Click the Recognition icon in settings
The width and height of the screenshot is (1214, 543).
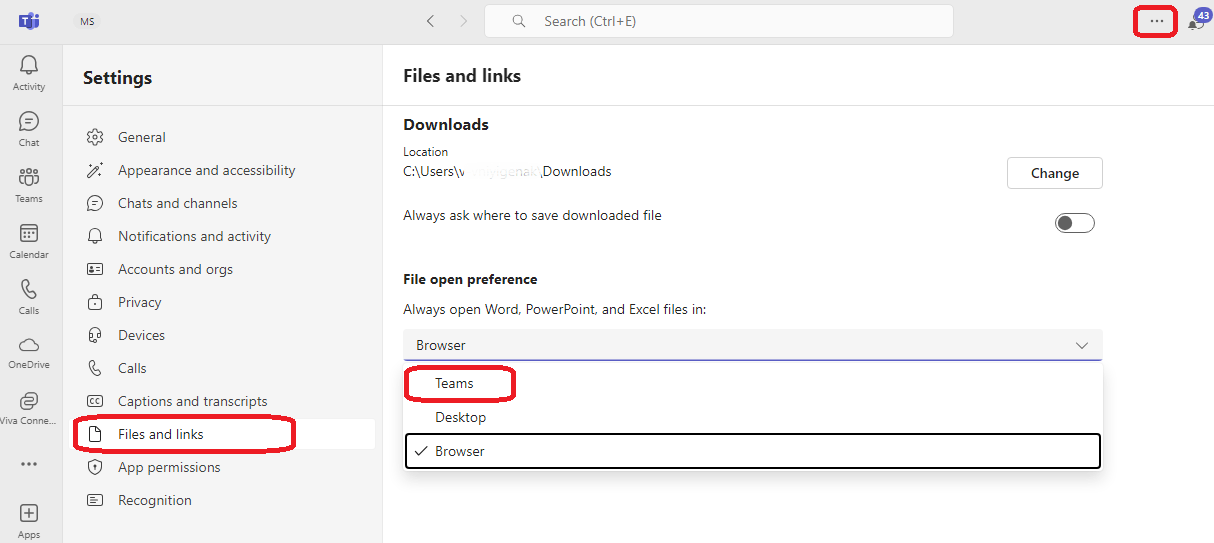(x=95, y=500)
